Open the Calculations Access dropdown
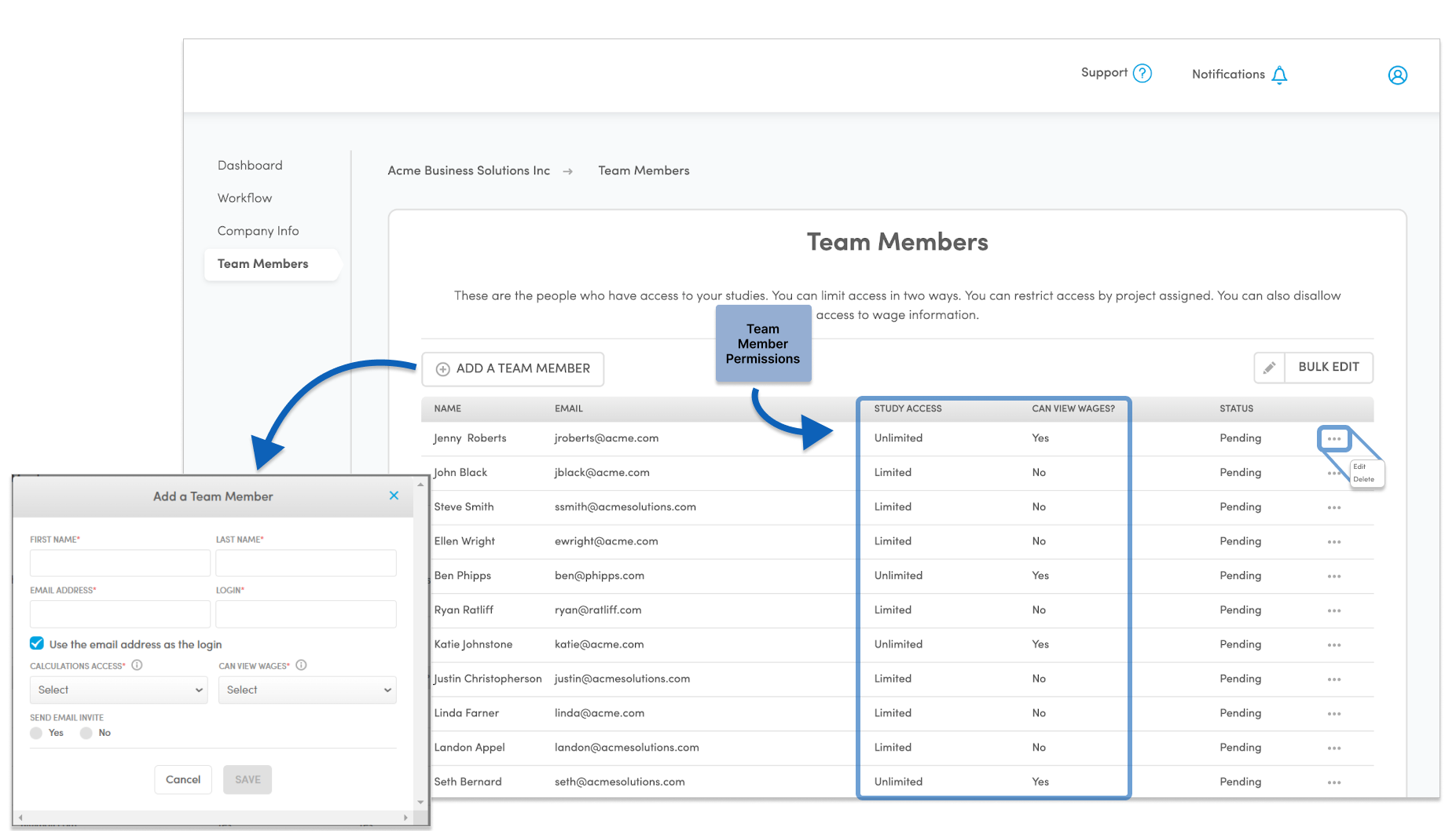This screenshot has height=831, width=1456. 118,690
